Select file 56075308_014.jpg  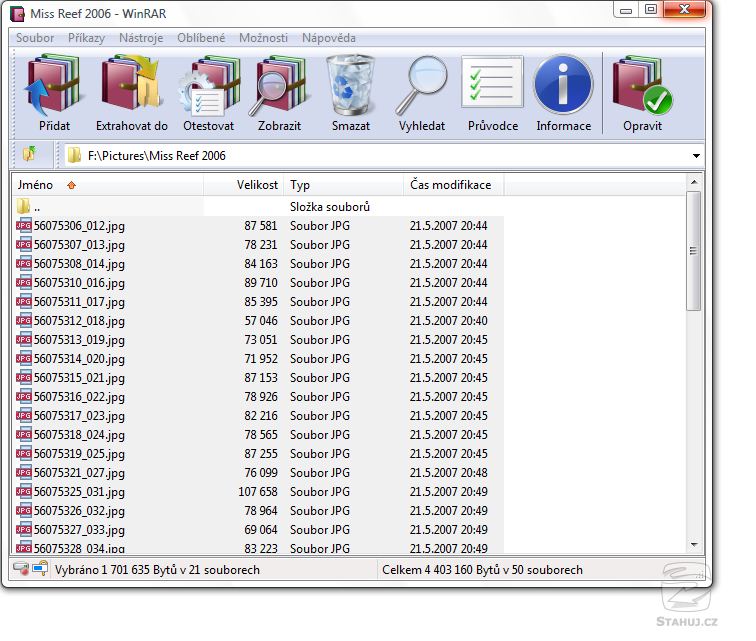(79, 264)
